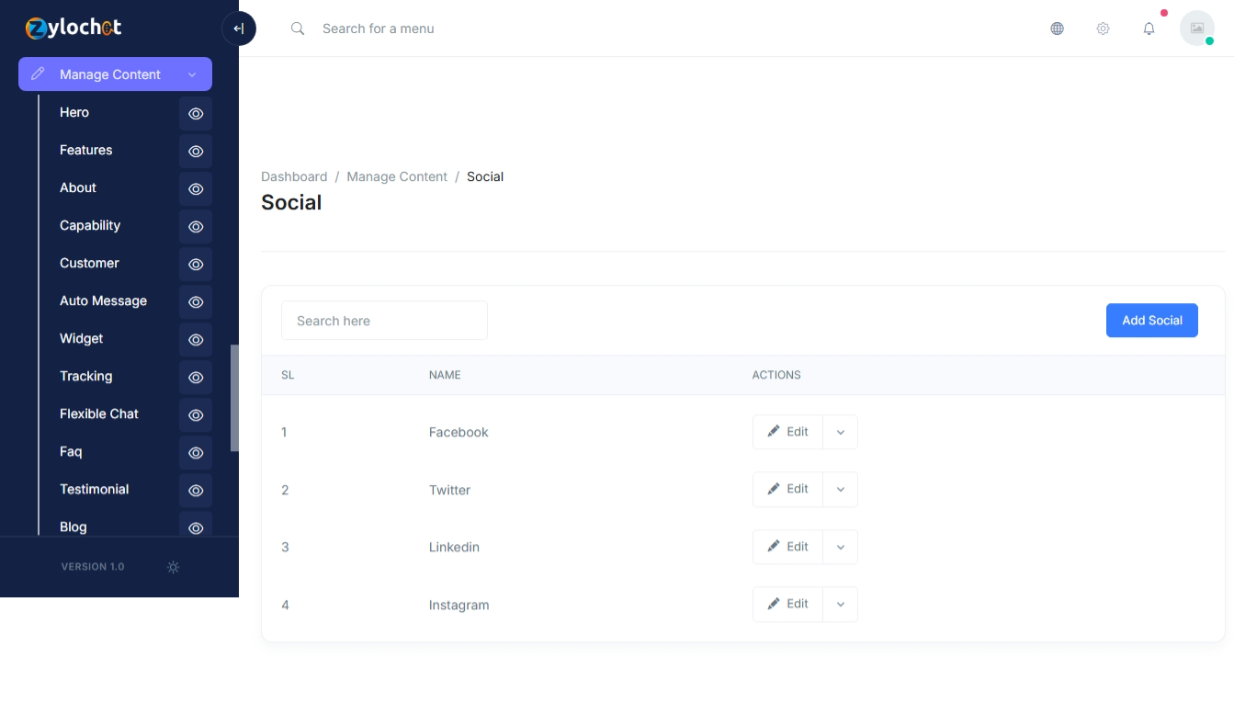This screenshot has height=719, width=1234.
Task: Open the Customer menu item
Action: click(x=89, y=263)
